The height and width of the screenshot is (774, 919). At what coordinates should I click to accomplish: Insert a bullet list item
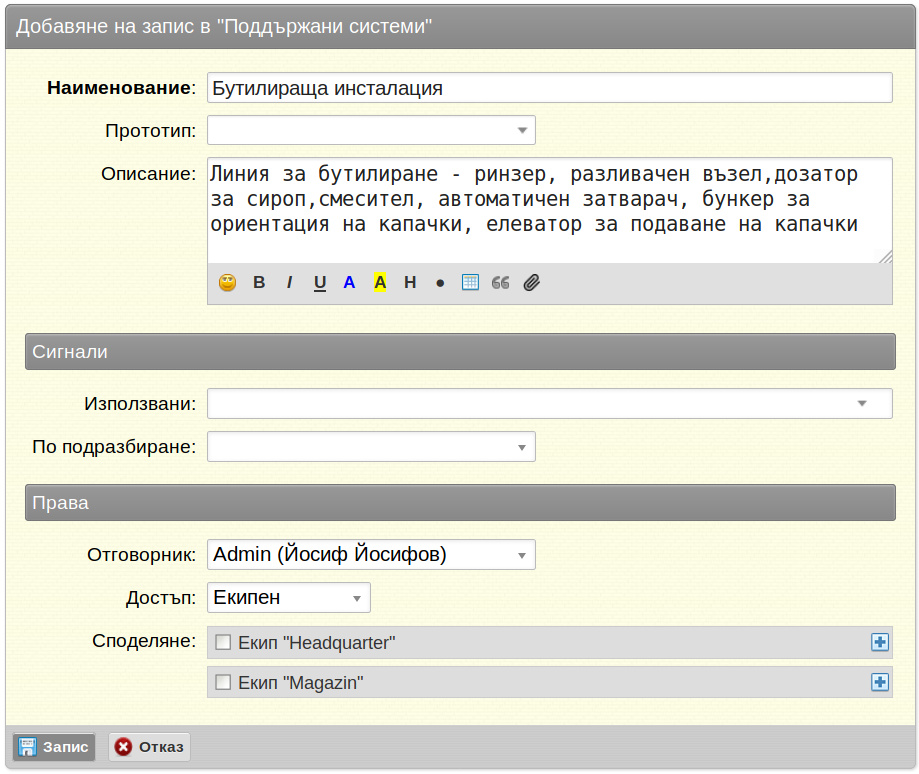tap(440, 284)
